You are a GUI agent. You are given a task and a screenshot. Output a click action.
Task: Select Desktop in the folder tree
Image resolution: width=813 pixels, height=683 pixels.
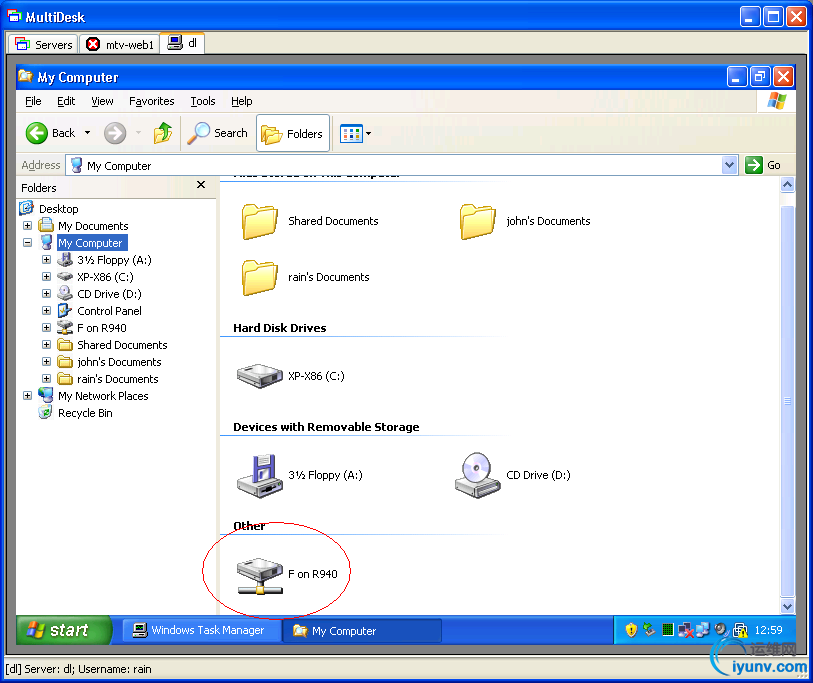[x=59, y=209]
